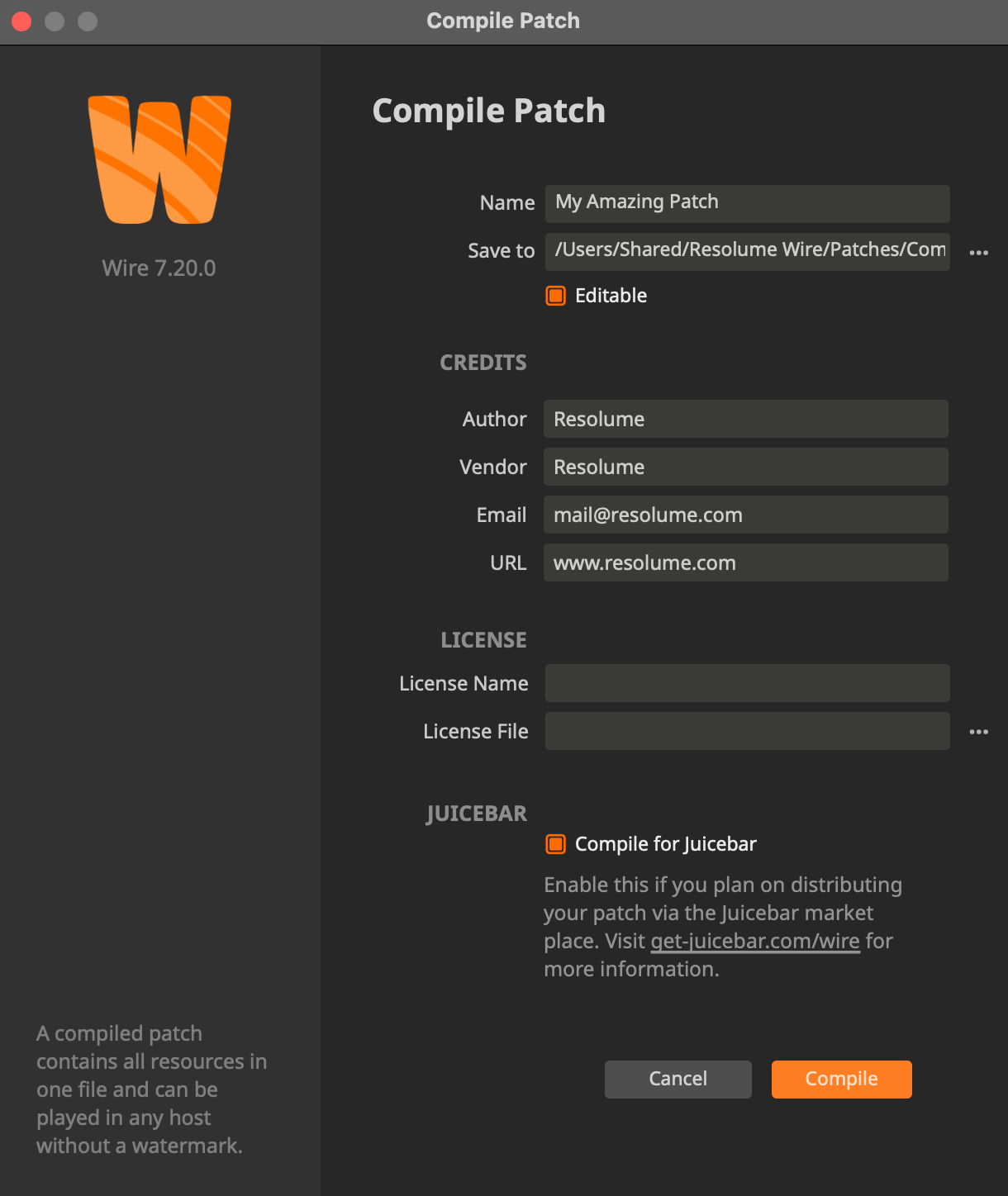Click the Compile Patch page heading
The image size is (1008, 1196).
489,112
